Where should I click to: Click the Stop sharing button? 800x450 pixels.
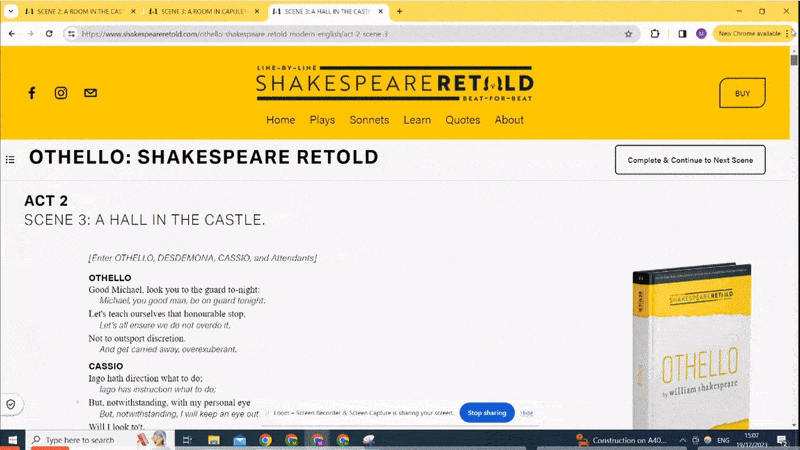click(487, 413)
